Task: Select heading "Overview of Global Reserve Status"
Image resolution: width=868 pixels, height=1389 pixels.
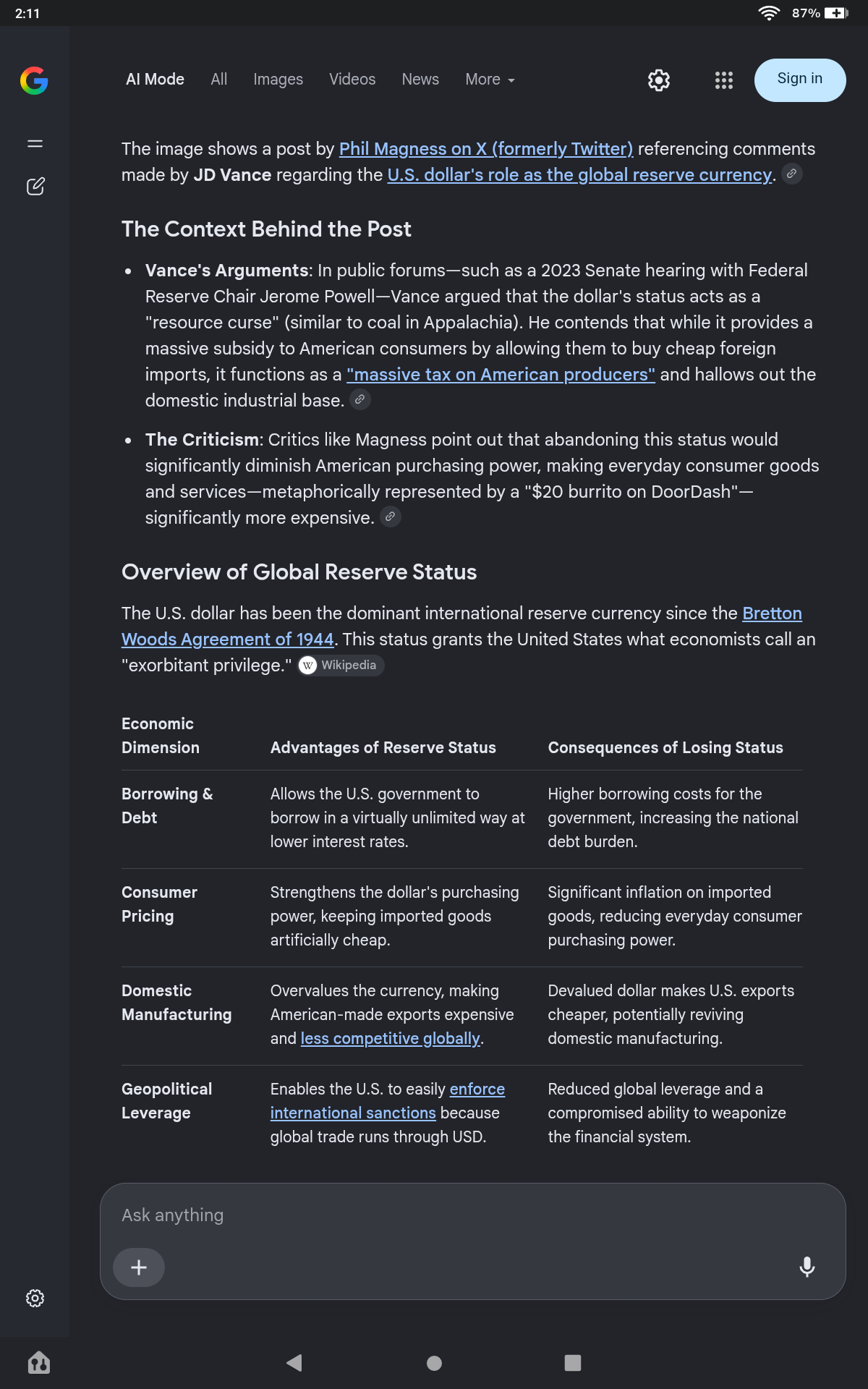Action: point(299,572)
